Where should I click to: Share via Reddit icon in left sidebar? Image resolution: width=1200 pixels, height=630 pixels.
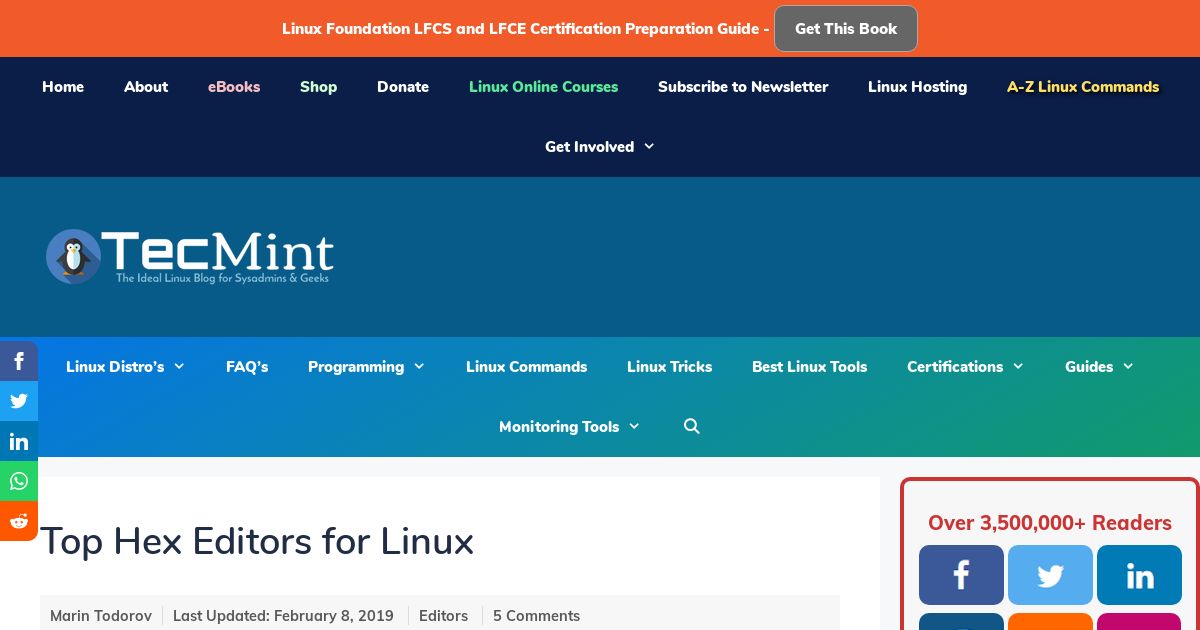19,521
